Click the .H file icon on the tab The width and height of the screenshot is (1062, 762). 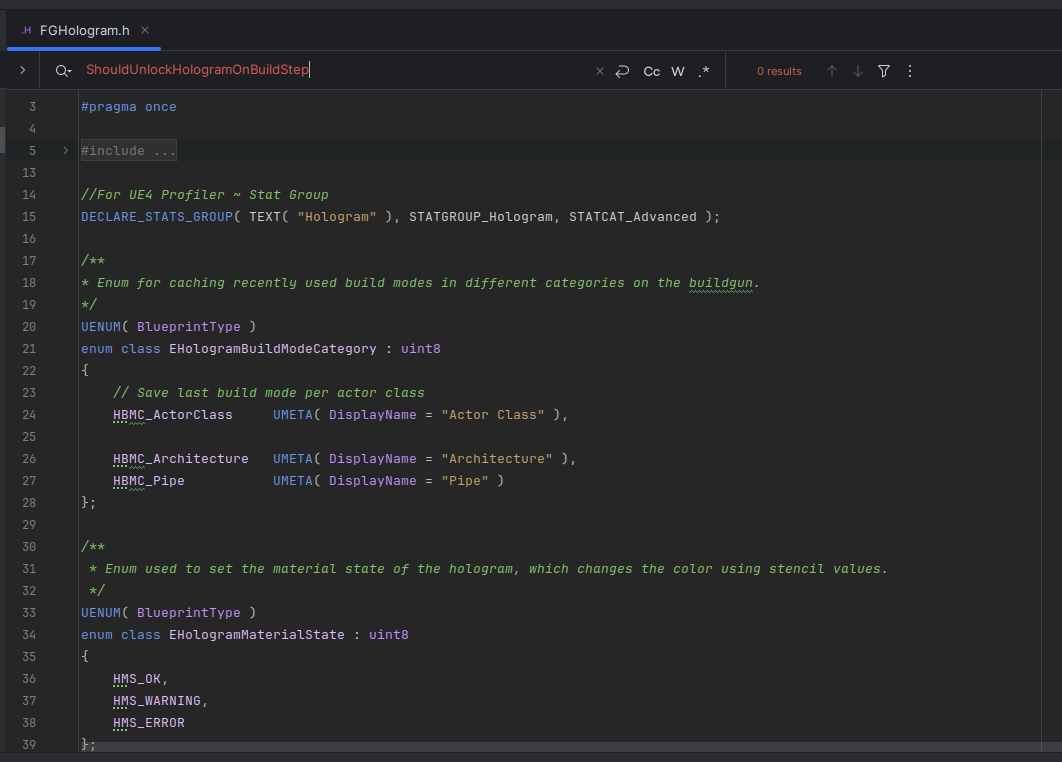point(25,30)
